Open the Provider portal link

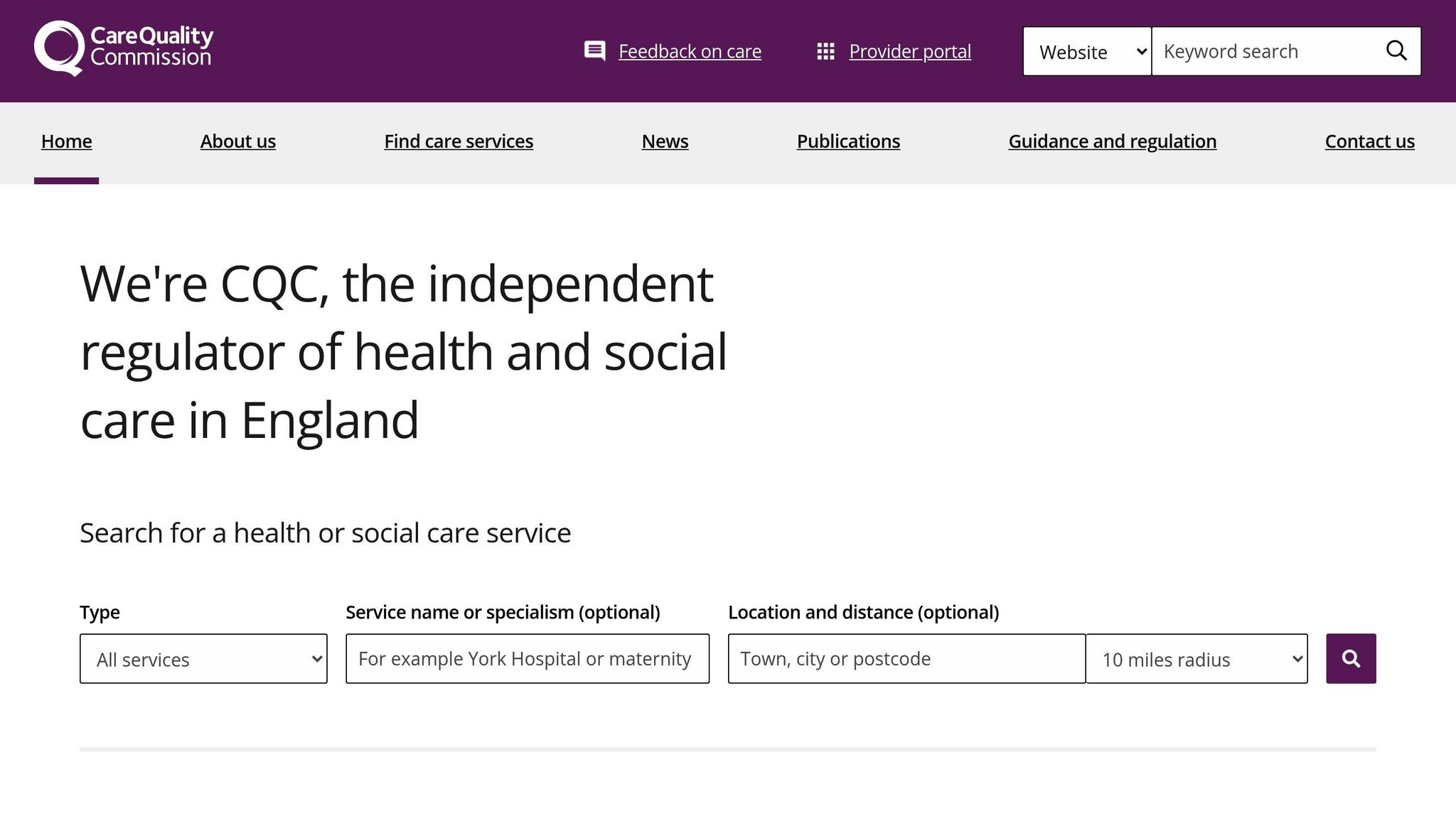pos(909,50)
